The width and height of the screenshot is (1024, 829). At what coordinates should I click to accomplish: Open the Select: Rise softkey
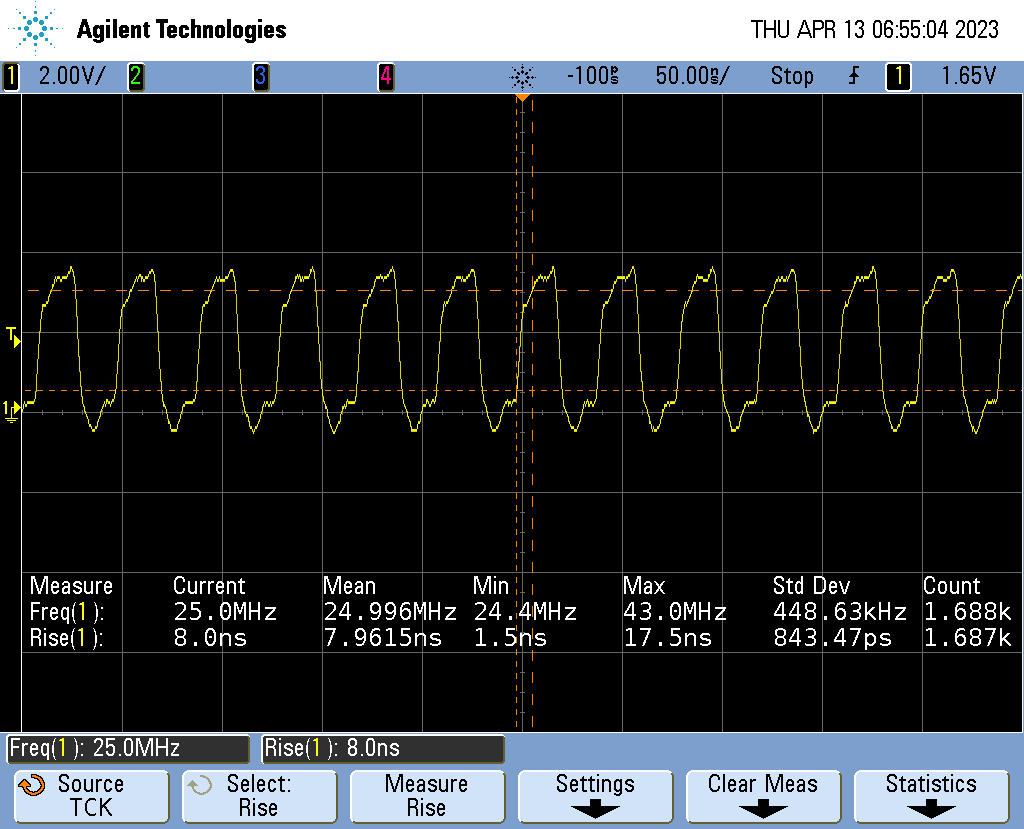tap(259, 796)
